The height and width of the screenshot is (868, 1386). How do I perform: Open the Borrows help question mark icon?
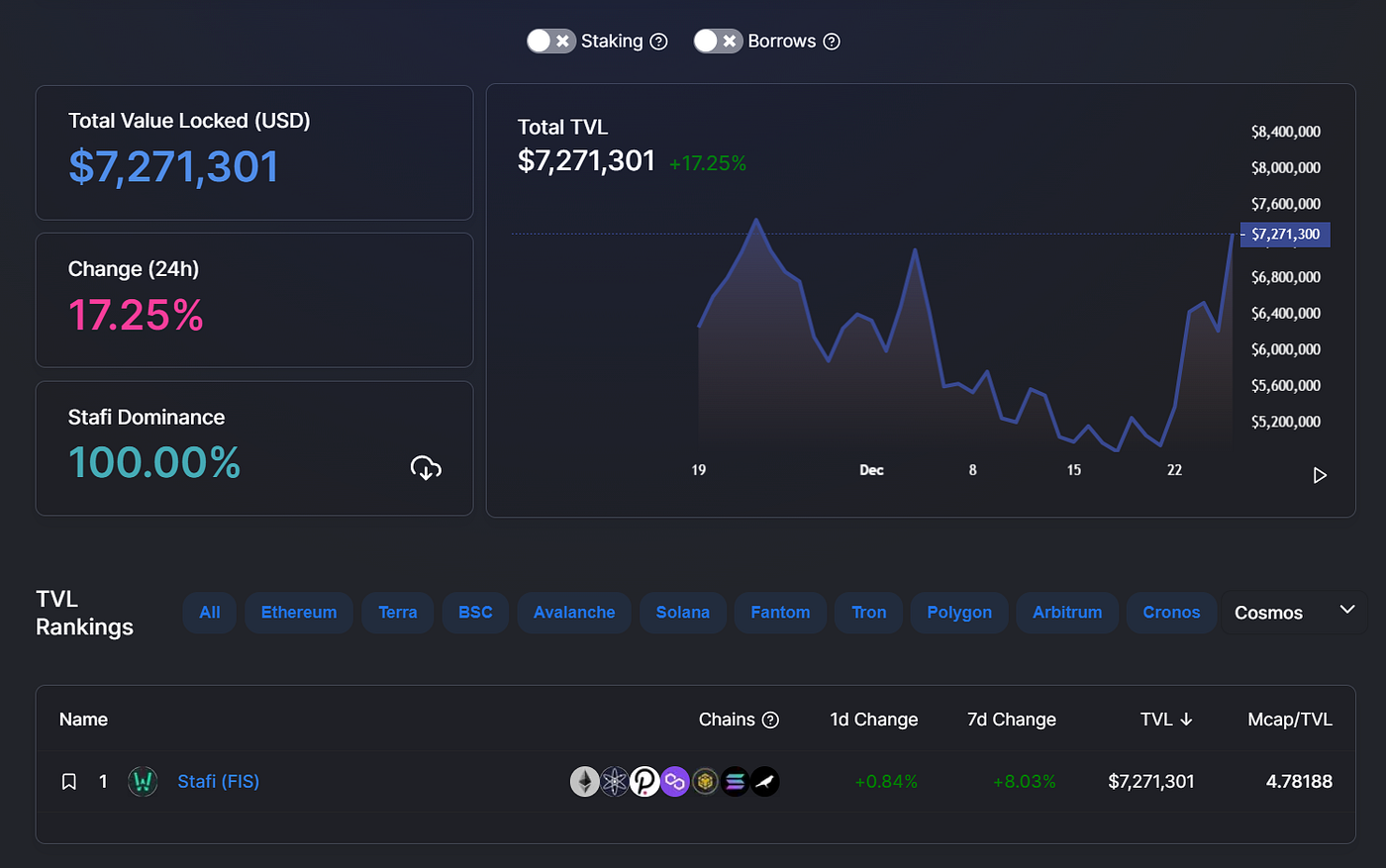[x=832, y=42]
